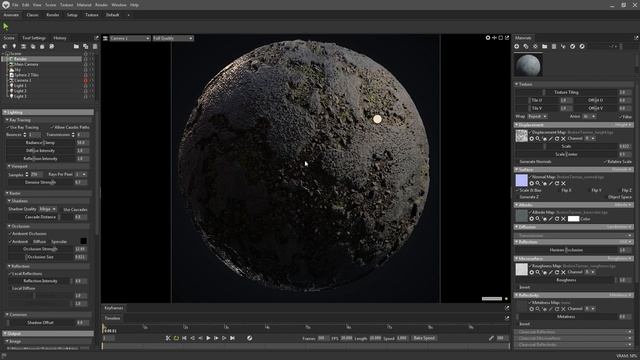Click the duplicate material icon in Materials panel

click(526, 47)
